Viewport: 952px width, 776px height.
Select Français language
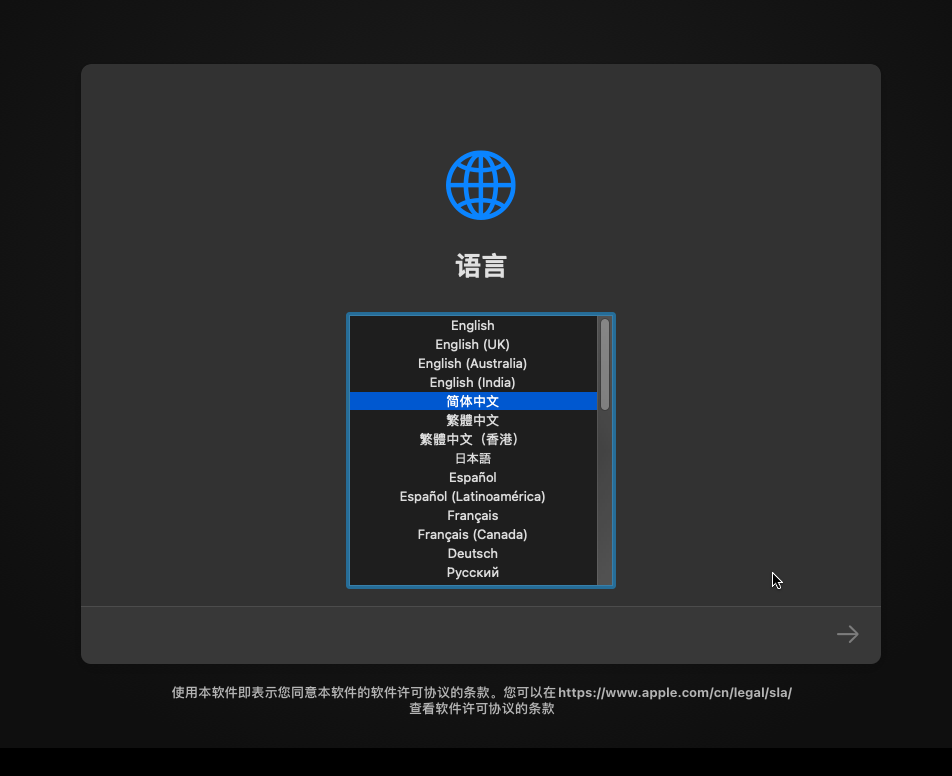(x=473, y=516)
